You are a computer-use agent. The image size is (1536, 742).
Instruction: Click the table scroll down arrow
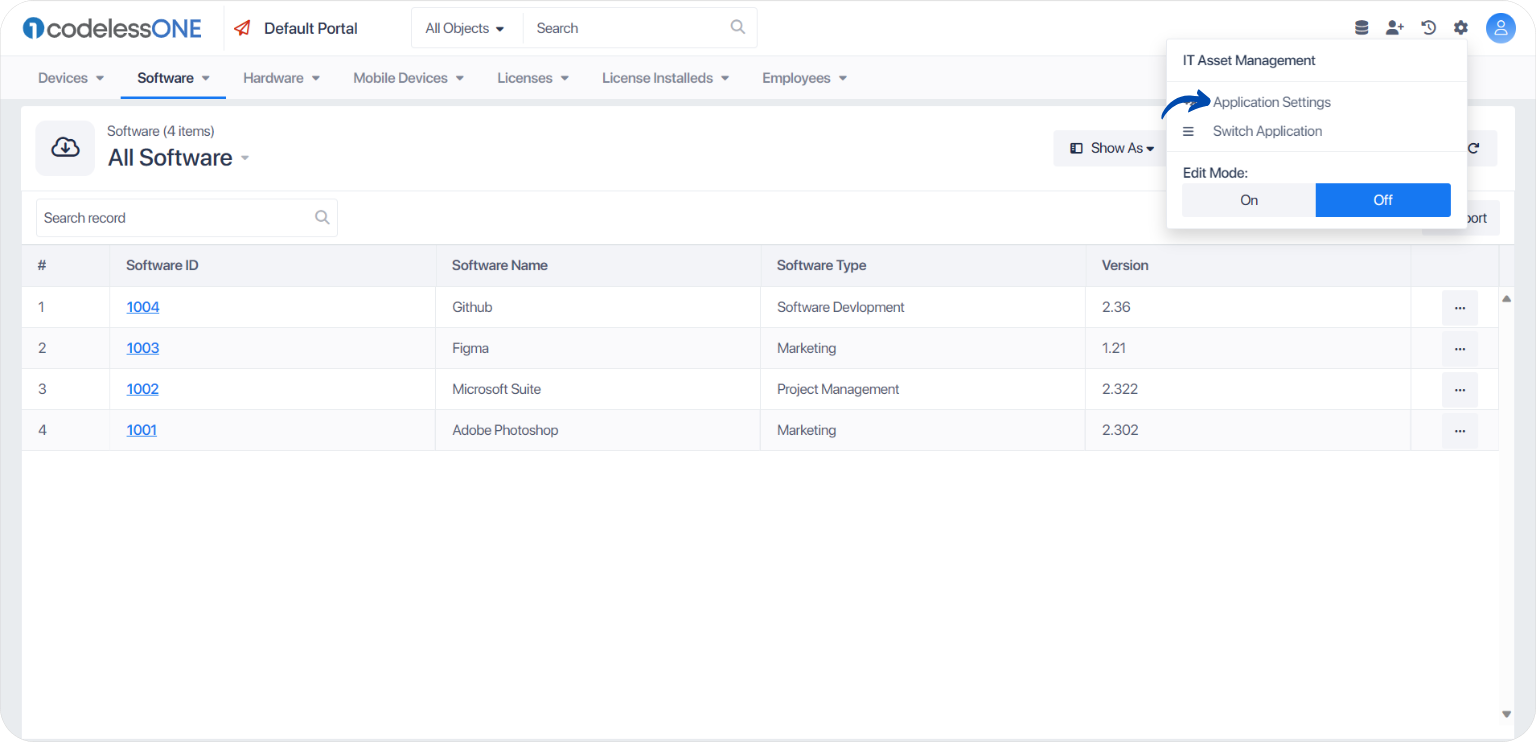pos(1507,714)
